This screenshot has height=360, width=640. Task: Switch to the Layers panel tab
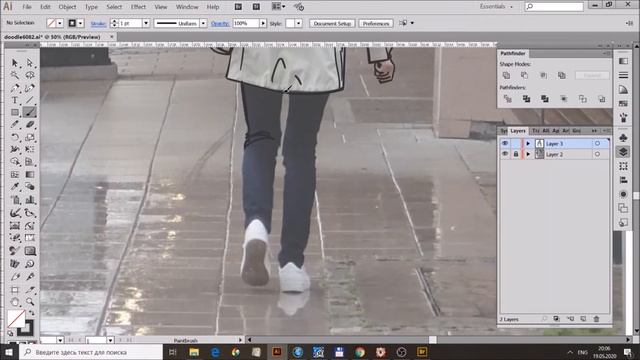518,131
